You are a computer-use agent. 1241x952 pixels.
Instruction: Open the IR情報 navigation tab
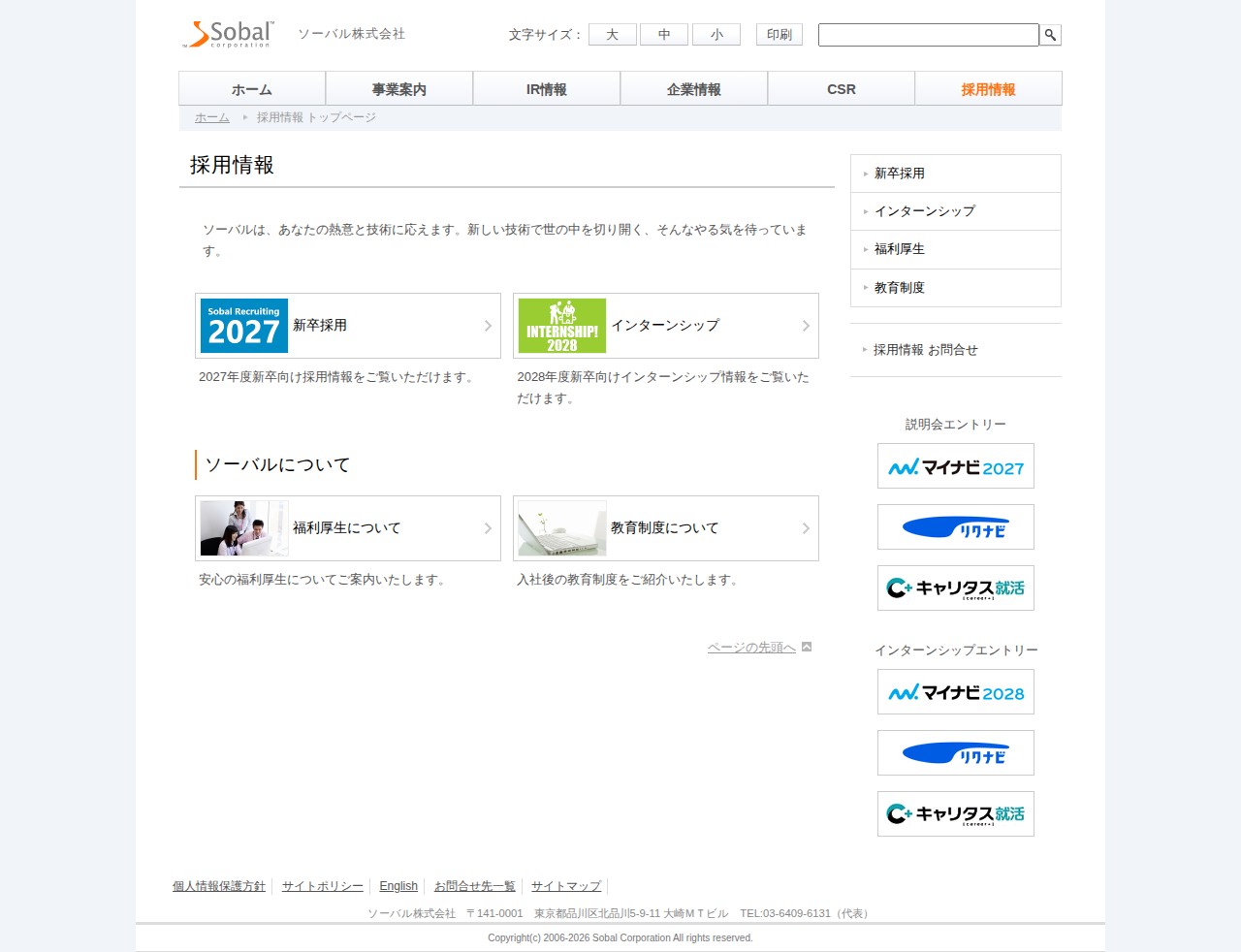pyautogui.click(x=547, y=88)
